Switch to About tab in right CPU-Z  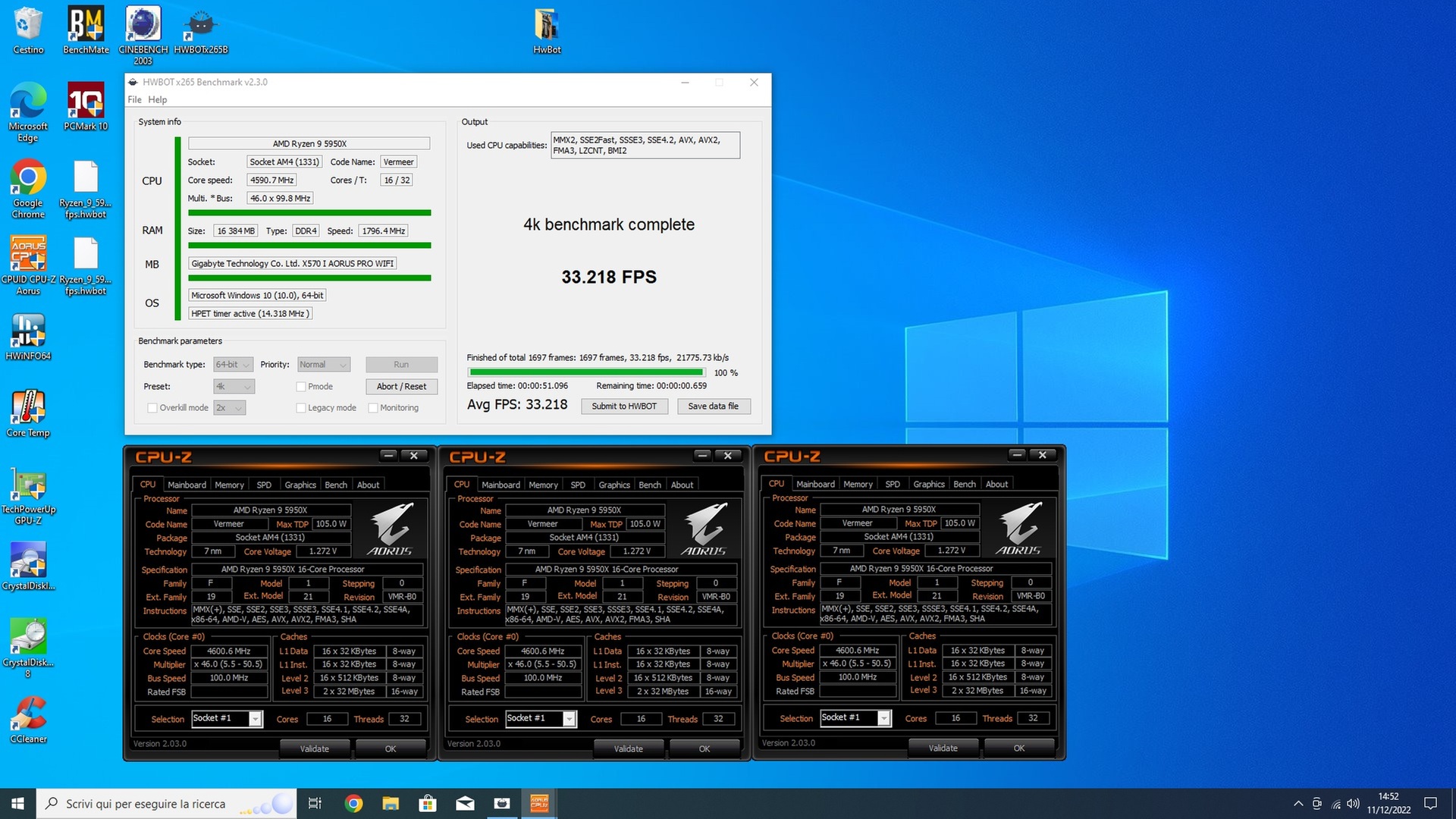996,485
